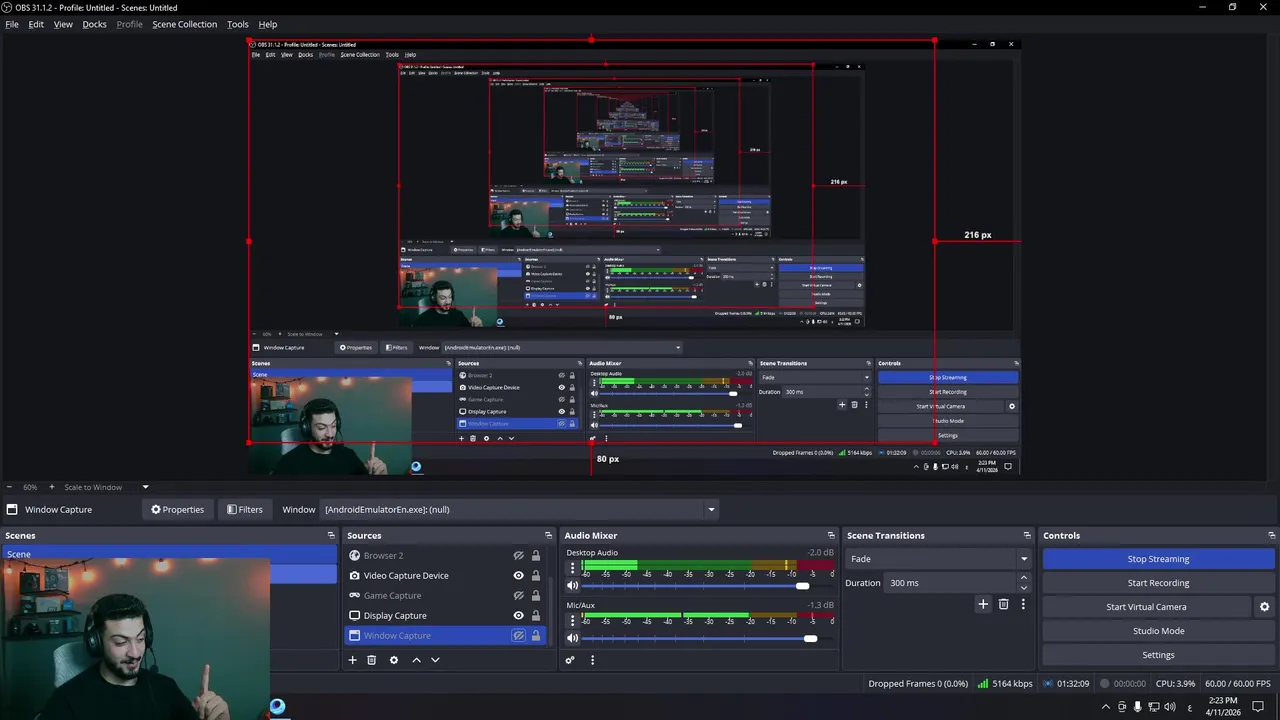Image resolution: width=1280 pixels, height=720 pixels.
Task: Open Desktop Audio options three-dot menu
Action: pyautogui.click(x=572, y=568)
